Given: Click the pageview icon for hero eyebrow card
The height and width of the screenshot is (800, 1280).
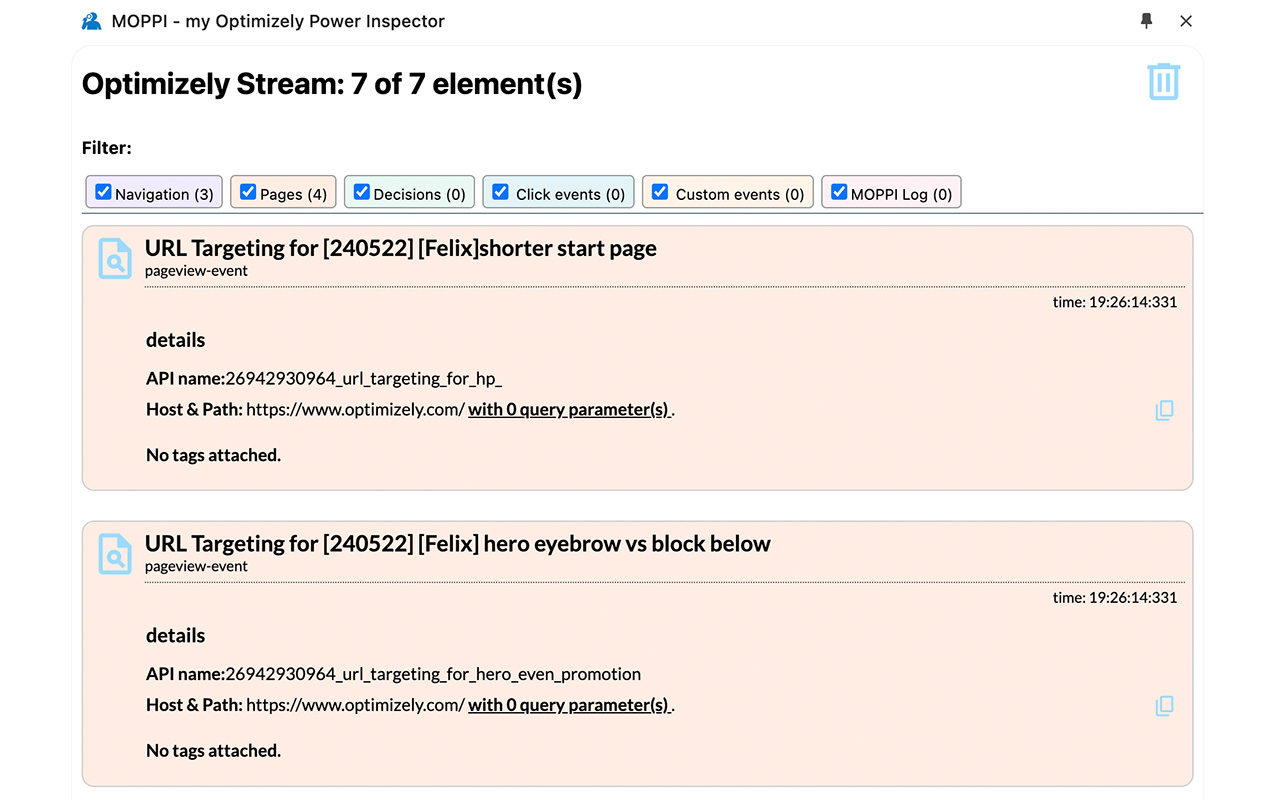Looking at the screenshot, I should pos(115,554).
